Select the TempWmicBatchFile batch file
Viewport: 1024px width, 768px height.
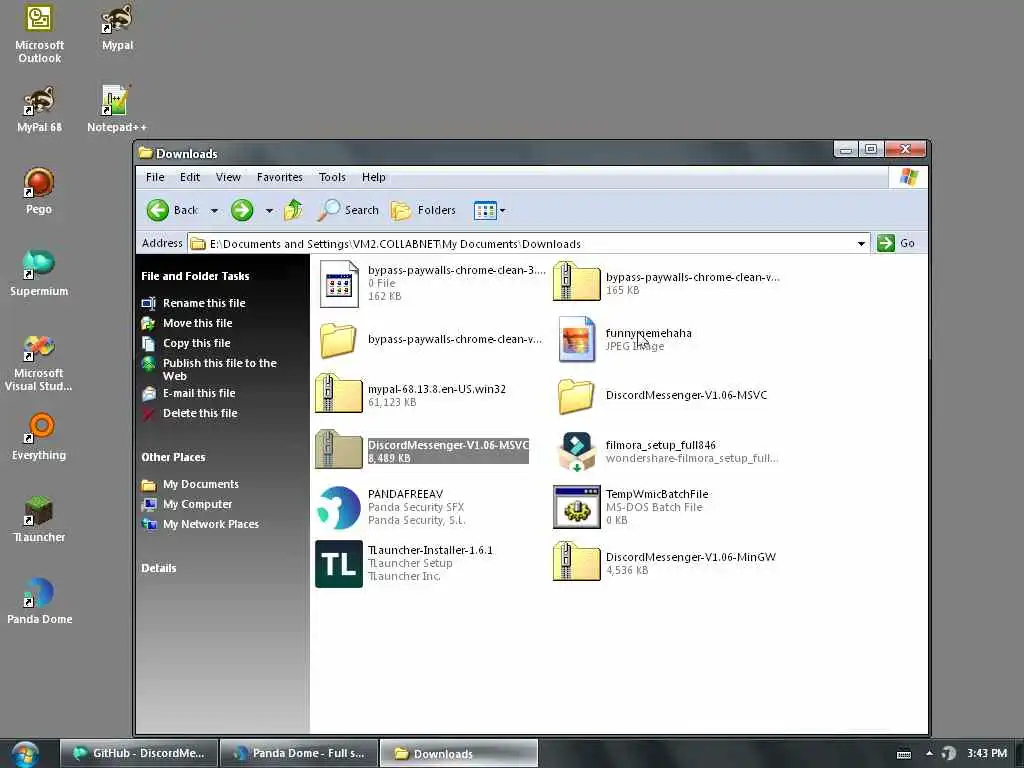pos(631,507)
